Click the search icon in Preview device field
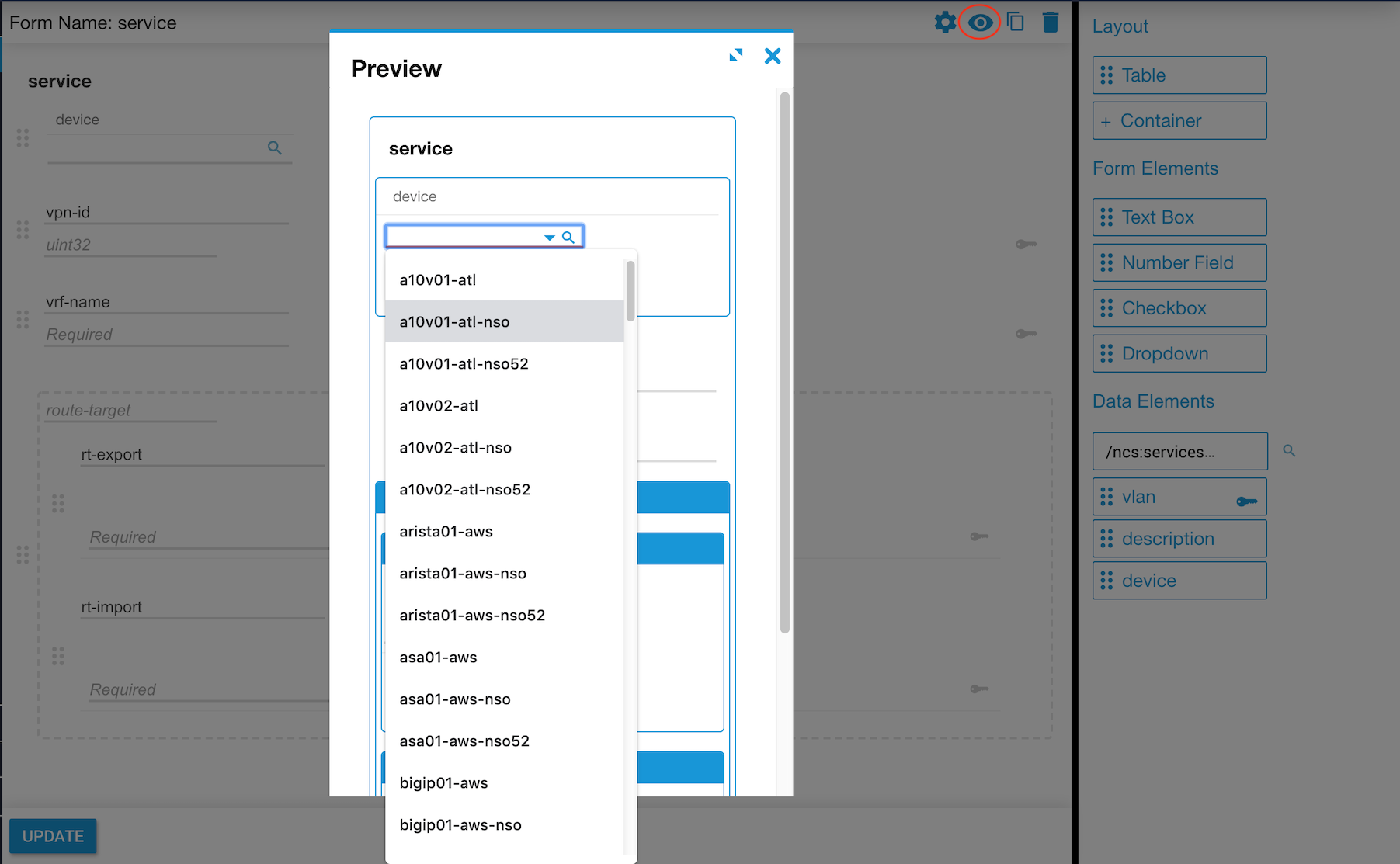1400x864 pixels. coord(568,238)
